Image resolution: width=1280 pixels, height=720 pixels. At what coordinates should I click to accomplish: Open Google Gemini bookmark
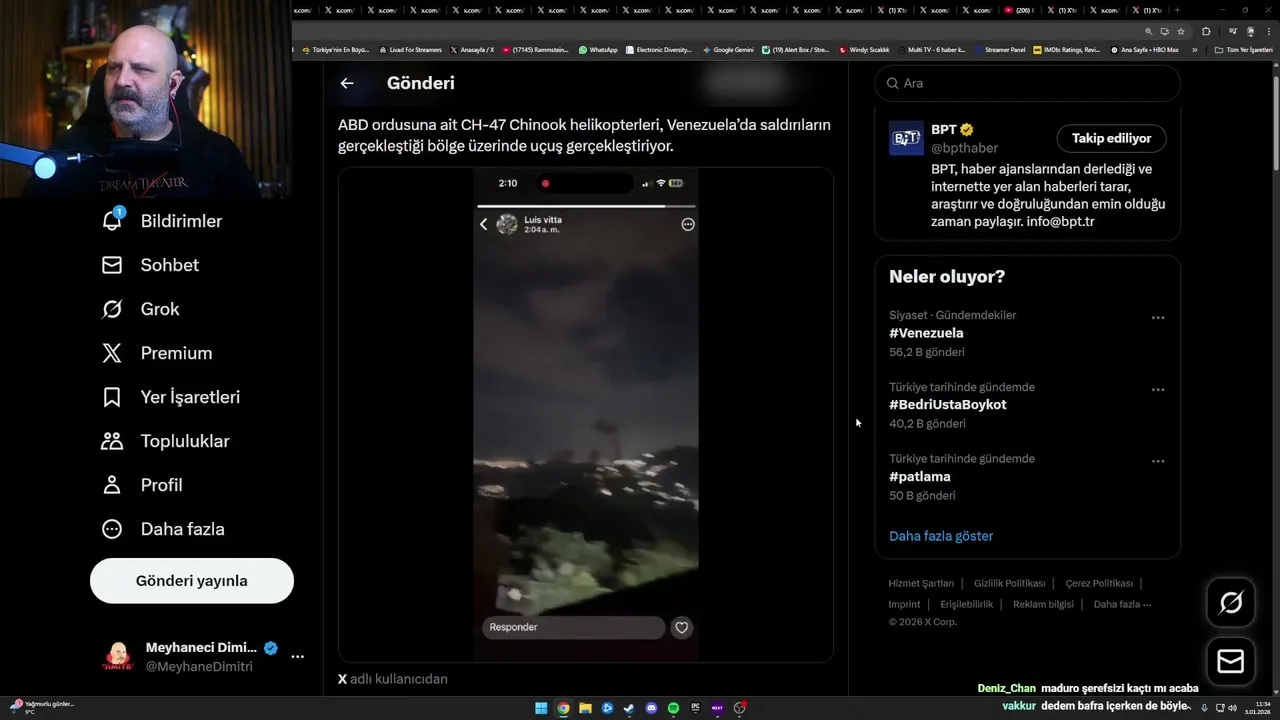pyautogui.click(x=729, y=49)
